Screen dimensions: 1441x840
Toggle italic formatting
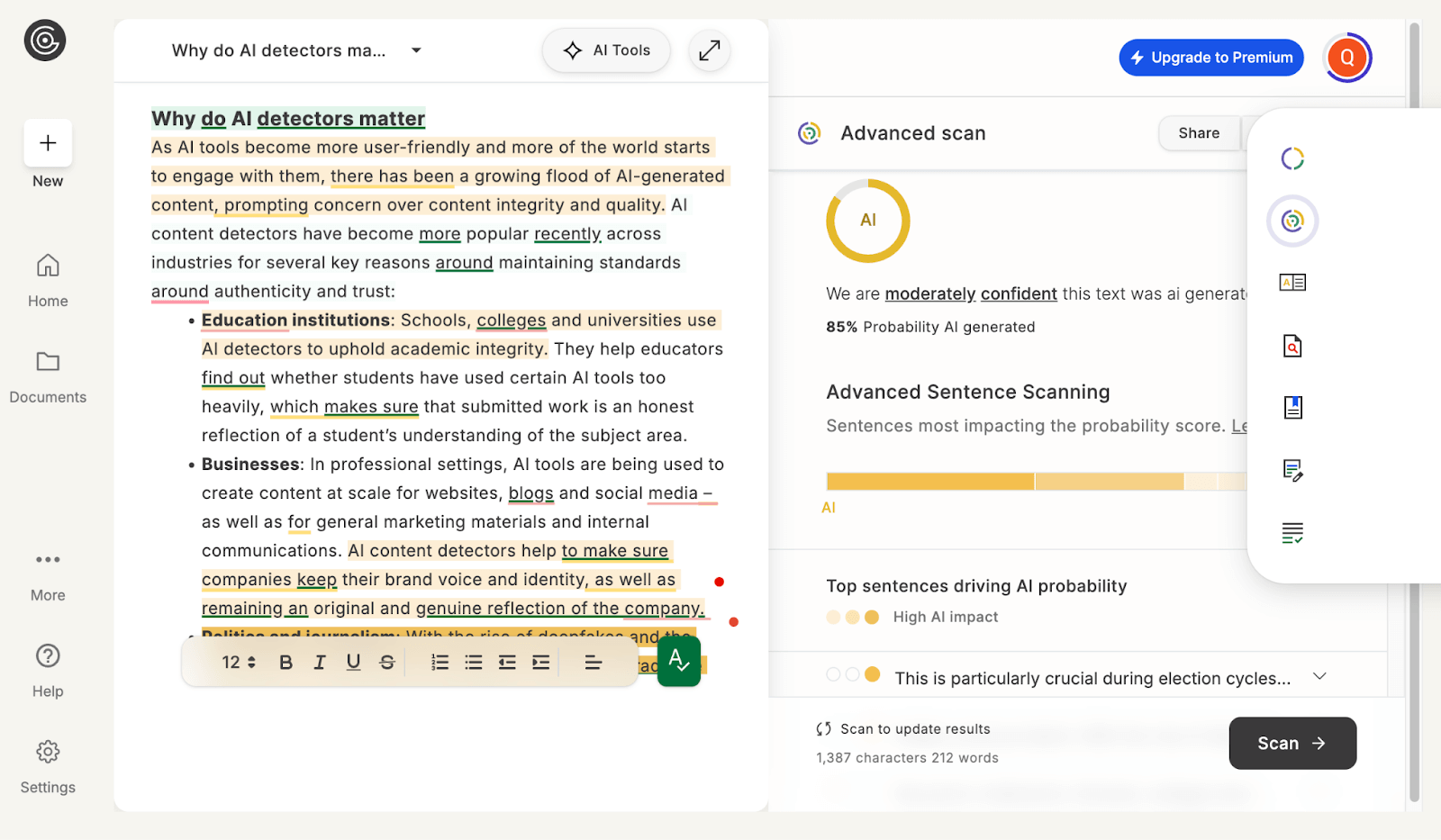[x=320, y=663]
